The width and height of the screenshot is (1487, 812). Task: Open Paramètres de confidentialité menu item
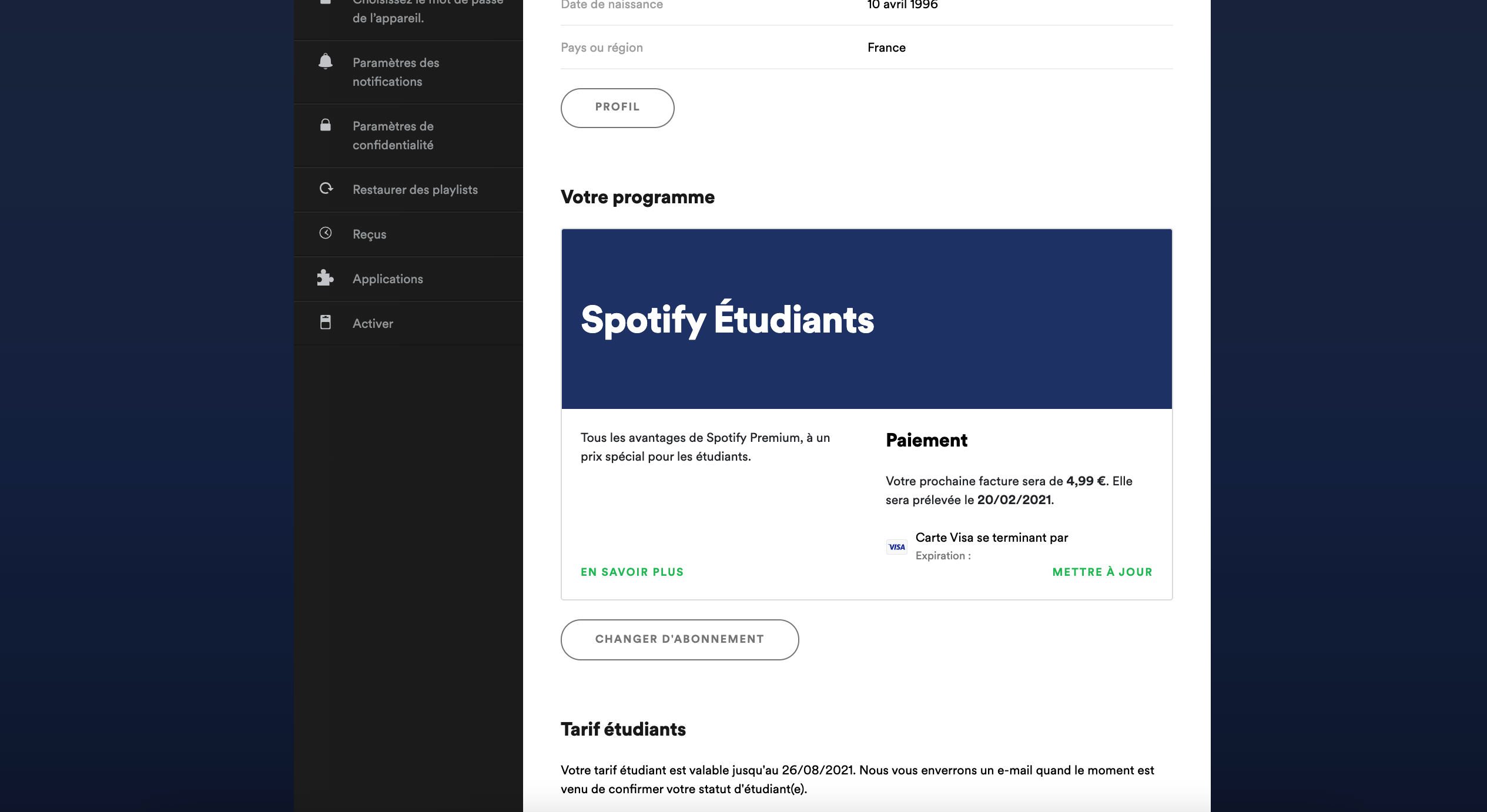pos(408,136)
